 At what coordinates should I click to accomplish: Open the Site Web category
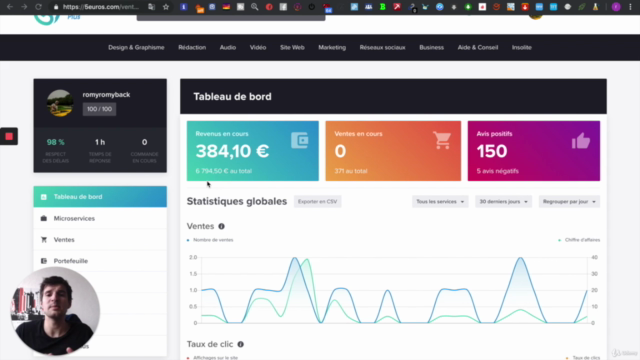292,47
